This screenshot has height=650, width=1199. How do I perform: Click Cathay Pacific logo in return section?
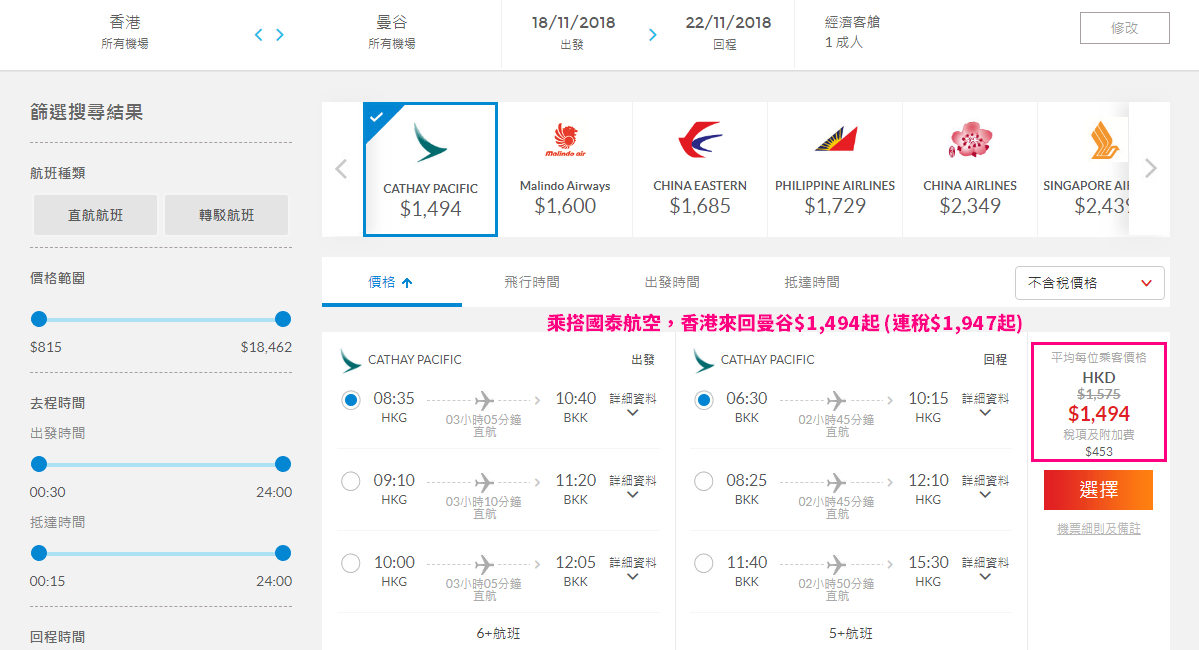(703, 360)
